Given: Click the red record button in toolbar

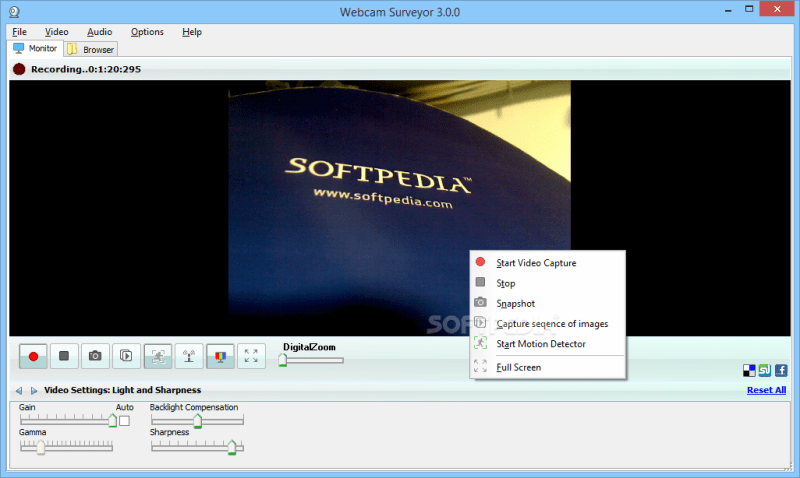Looking at the screenshot, I should tap(33, 356).
